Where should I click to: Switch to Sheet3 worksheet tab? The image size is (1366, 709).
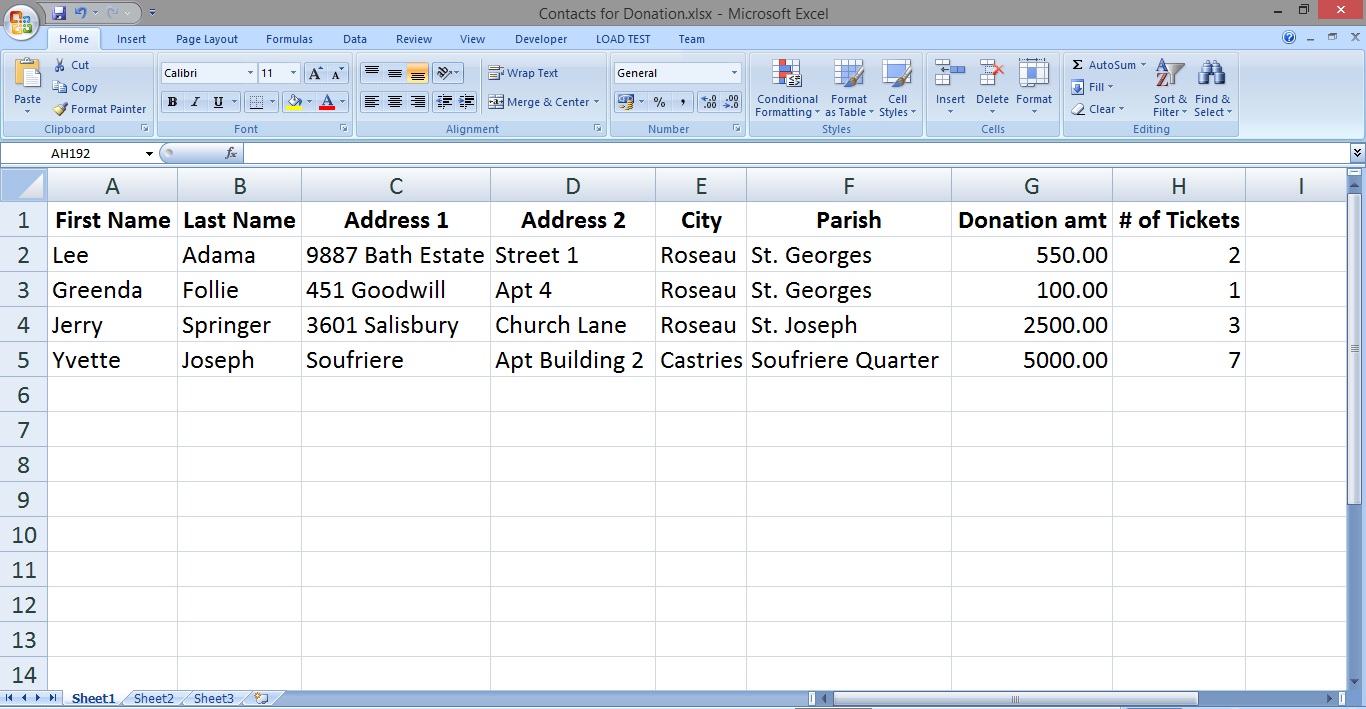(214, 699)
